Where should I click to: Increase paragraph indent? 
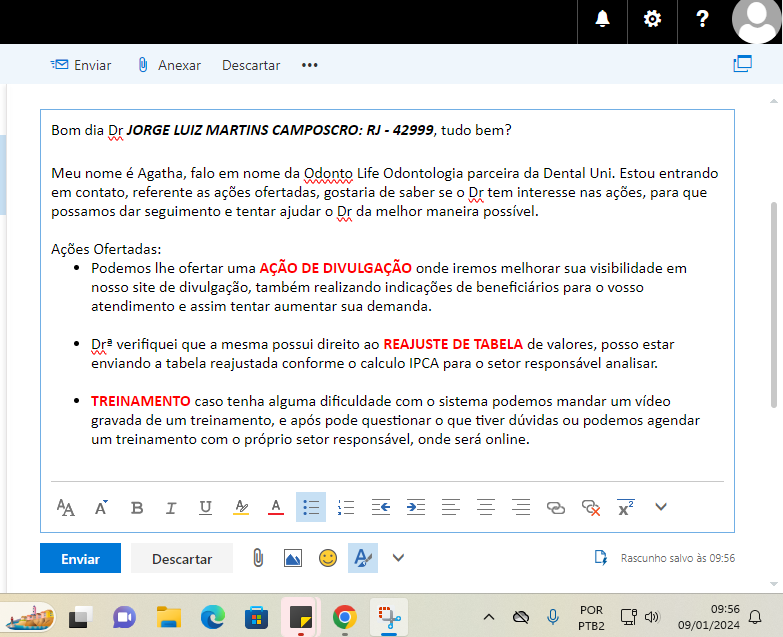pyautogui.click(x=416, y=508)
